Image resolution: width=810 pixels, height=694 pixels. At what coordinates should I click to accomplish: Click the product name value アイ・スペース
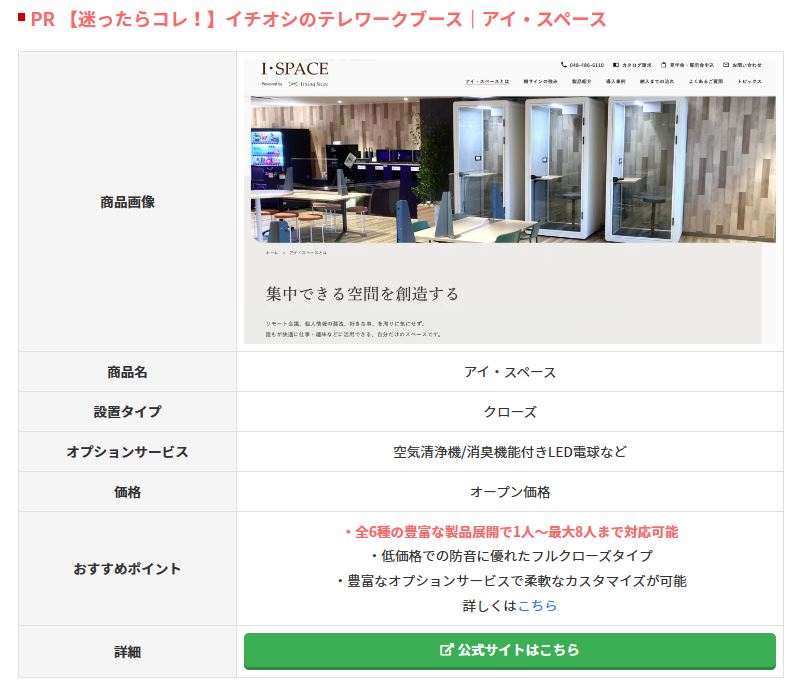pyautogui.click(x=510, y=372)
